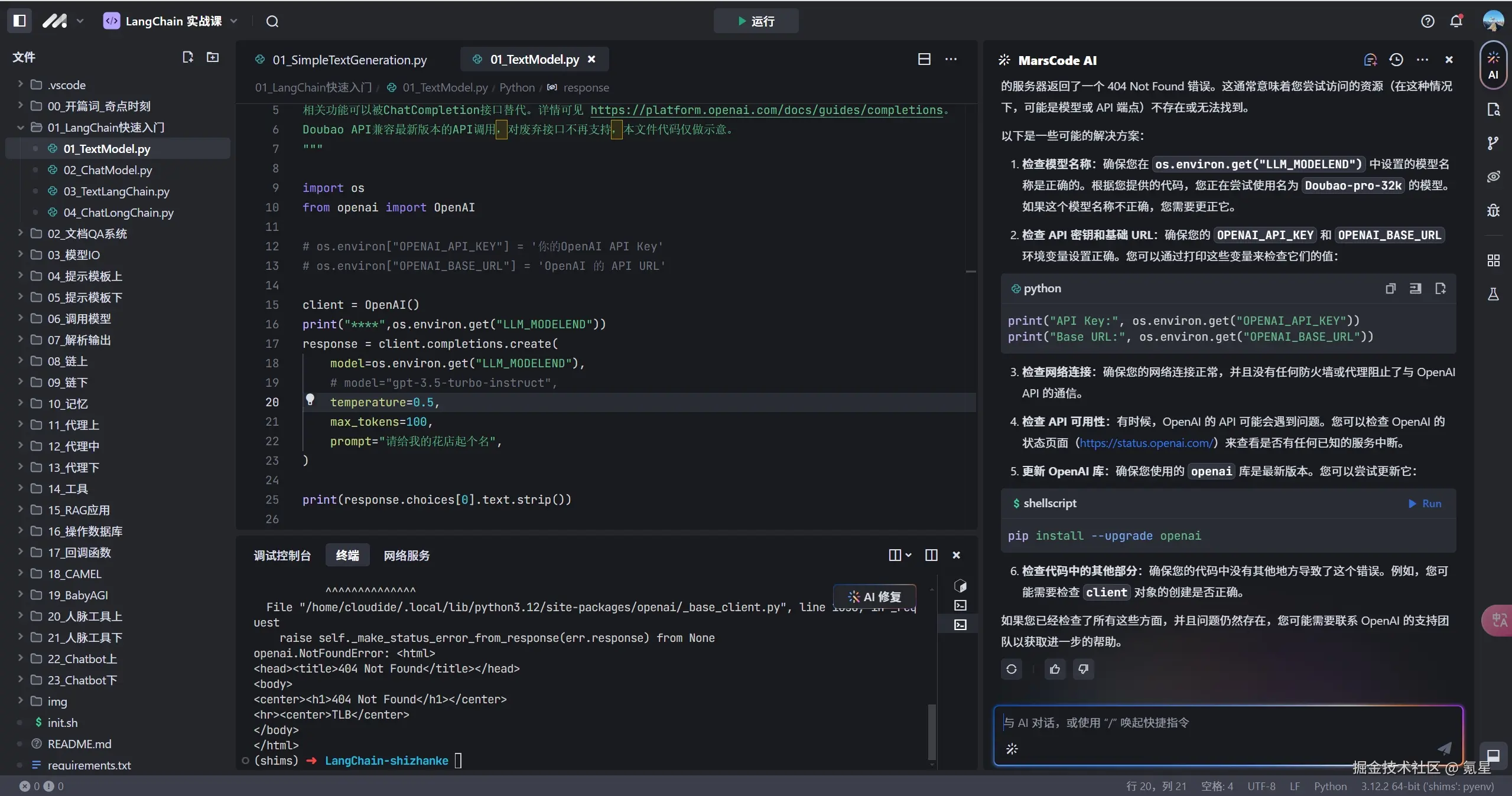The image size is (1512, 796).
Task: Open the 01_SimpleTextGeneration.py tab
Action: click(x=349, y=60)
